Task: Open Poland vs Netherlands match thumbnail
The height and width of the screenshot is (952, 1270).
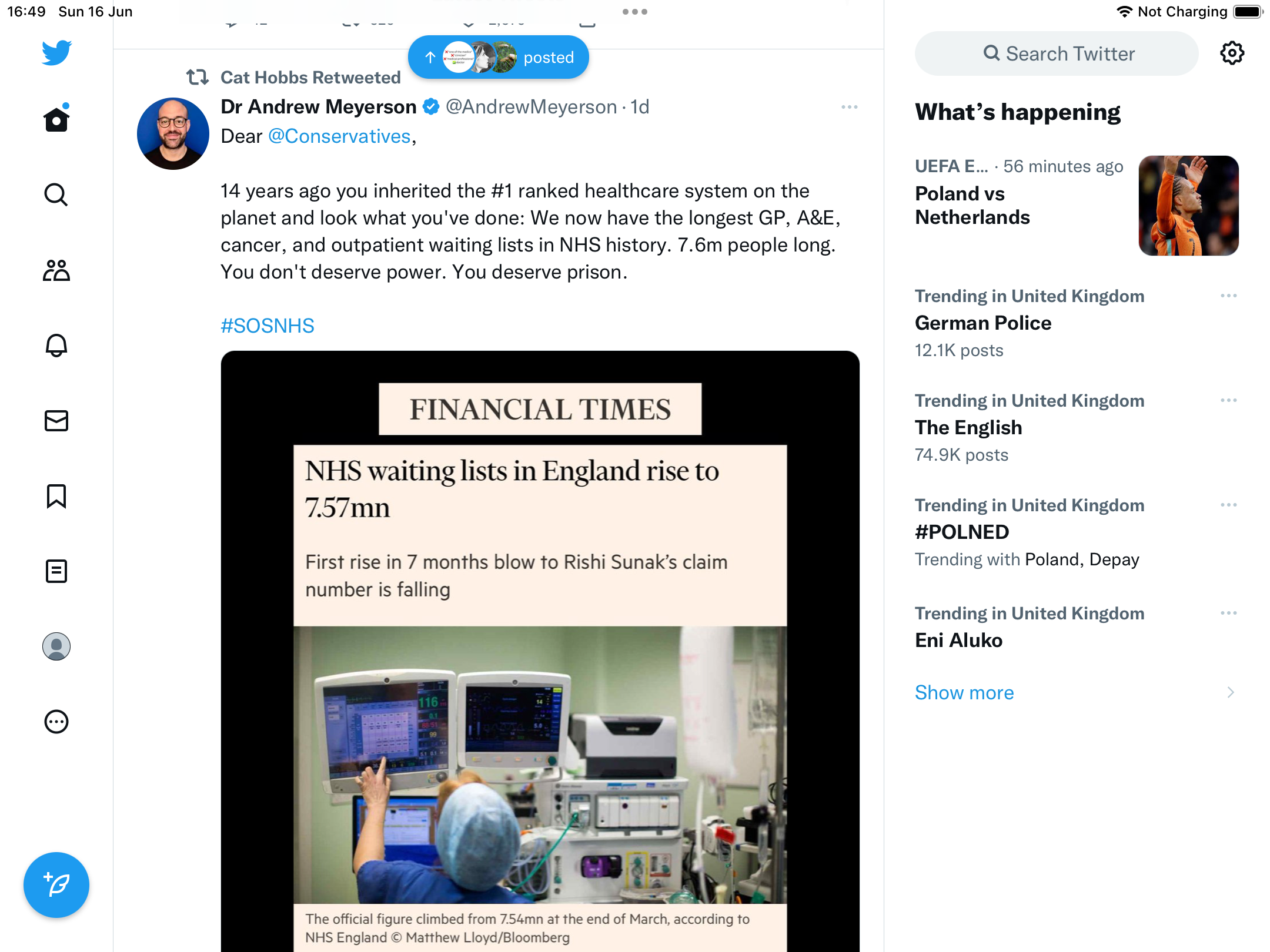Action: (x=1188, y=206)
